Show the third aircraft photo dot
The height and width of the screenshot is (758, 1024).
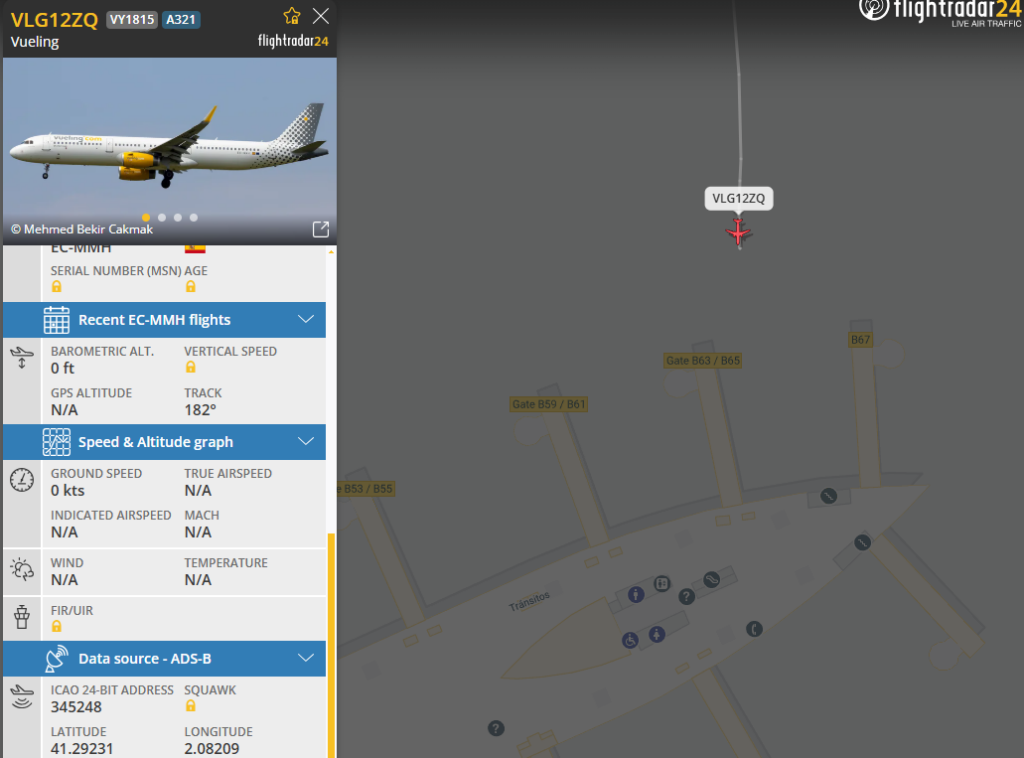pos(178,217)
